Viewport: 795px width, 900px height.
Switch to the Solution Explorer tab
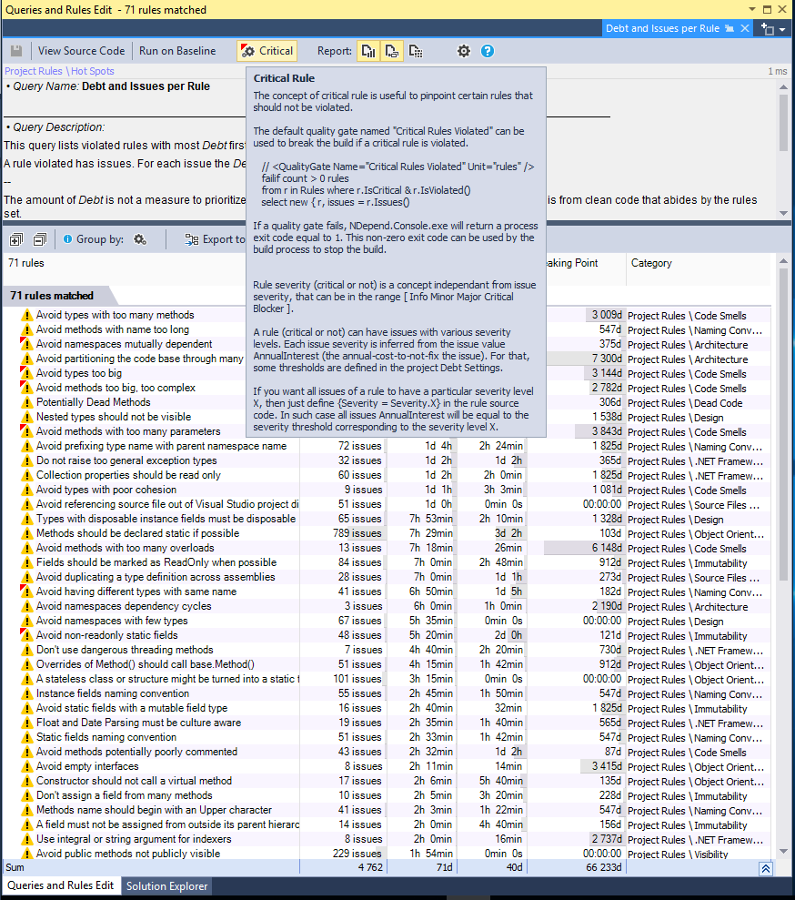coord(166,886)
